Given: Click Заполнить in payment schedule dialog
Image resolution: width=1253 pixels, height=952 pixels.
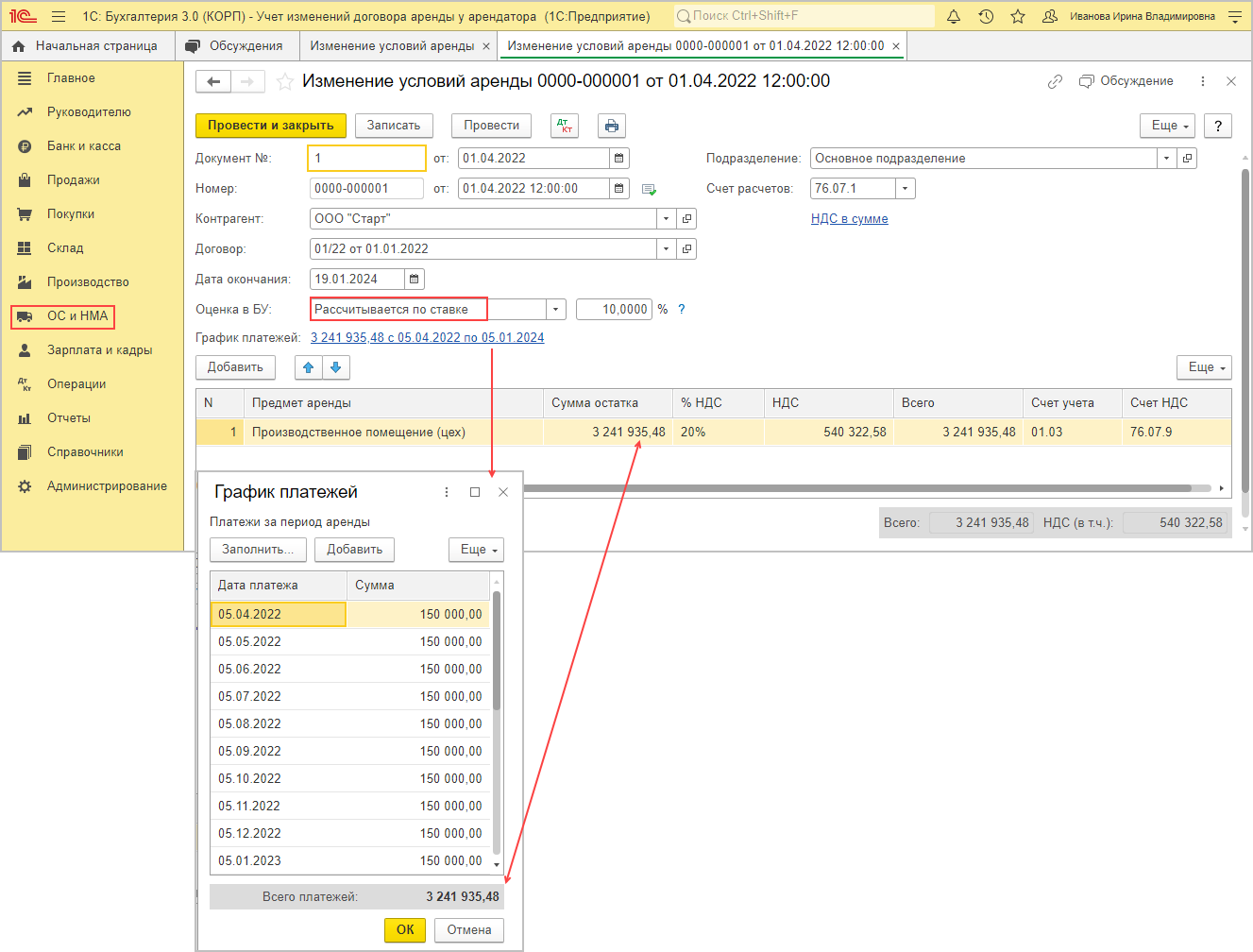Looking at the screenshot, I should (x=258, y=550).
